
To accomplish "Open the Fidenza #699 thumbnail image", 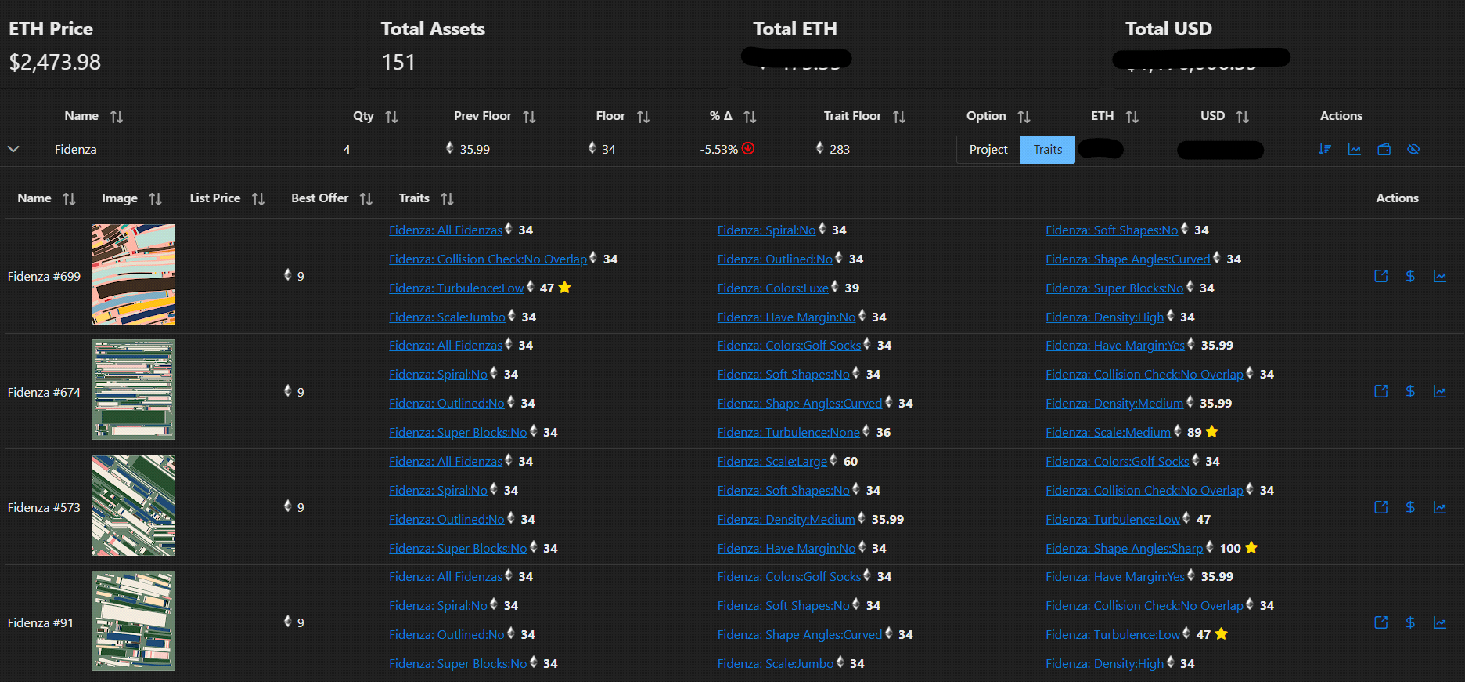I will [x=133, y=274].
